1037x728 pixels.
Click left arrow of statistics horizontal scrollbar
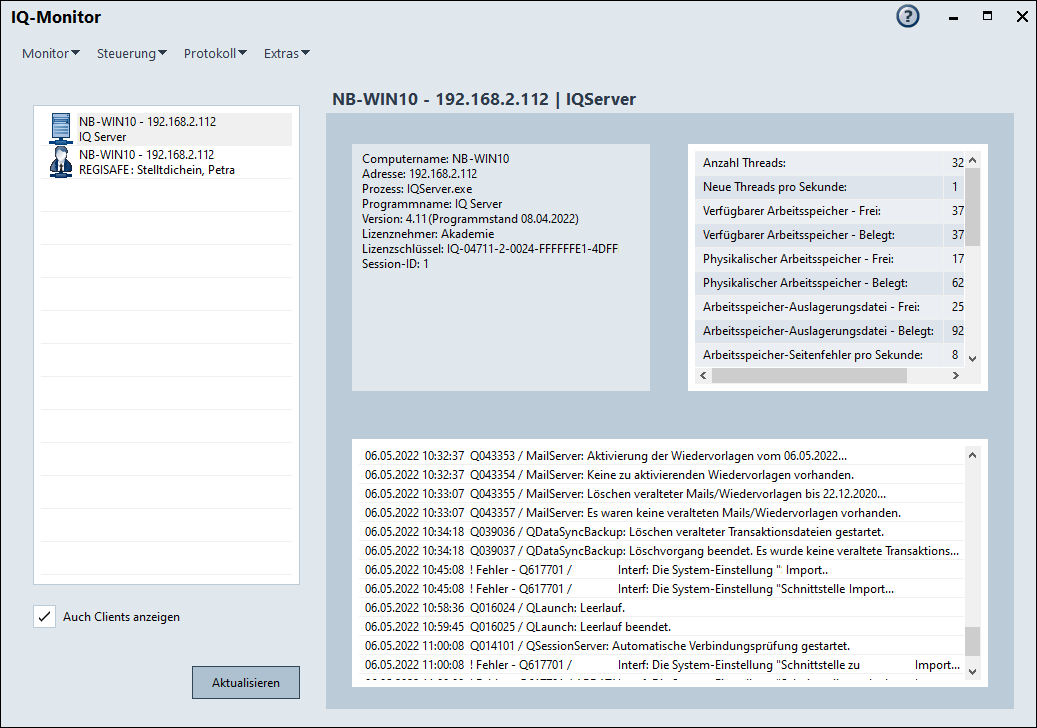click(x=702, y=376)
